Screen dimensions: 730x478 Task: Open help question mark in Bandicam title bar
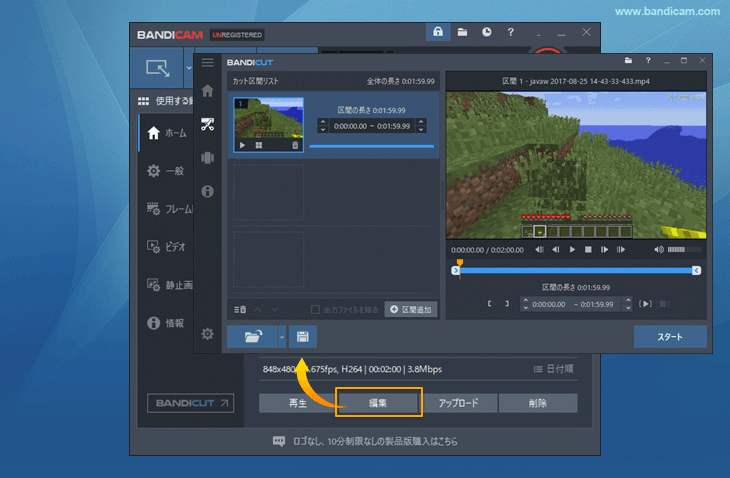[x=511, y=32]
